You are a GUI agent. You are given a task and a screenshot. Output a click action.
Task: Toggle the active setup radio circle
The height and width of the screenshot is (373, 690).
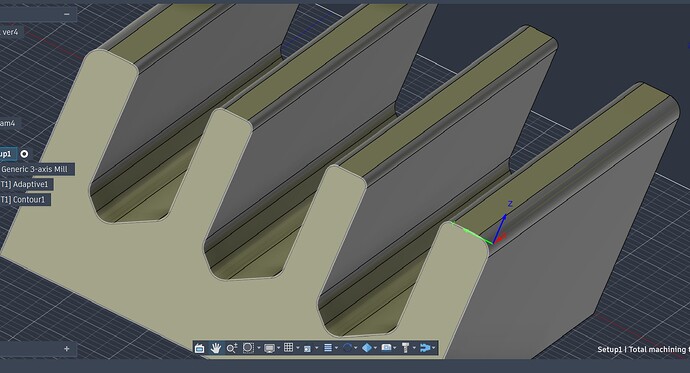25,154
